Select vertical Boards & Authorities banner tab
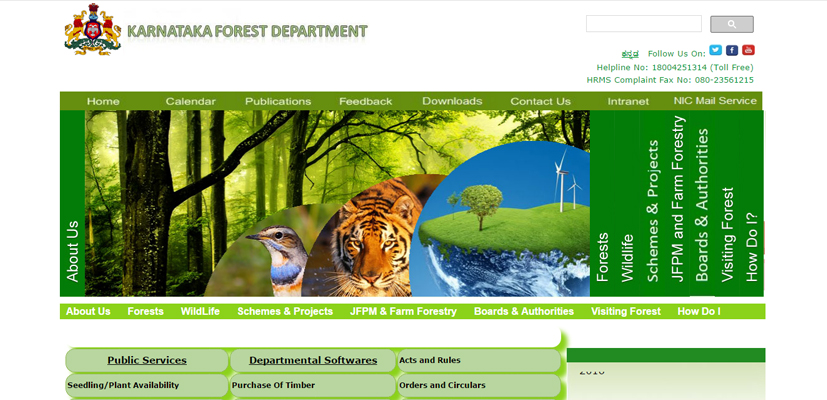 (x=702, y=203)
